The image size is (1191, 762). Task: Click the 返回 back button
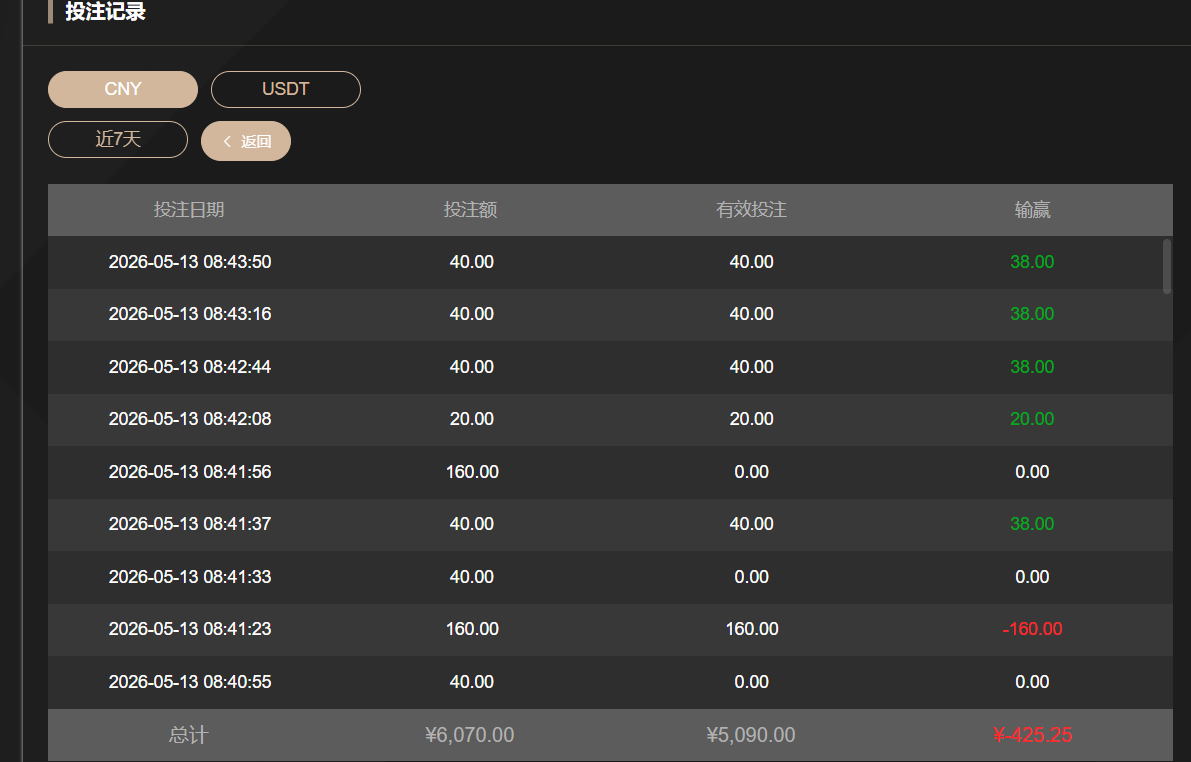pyautogui.click(x=246, y=141)
